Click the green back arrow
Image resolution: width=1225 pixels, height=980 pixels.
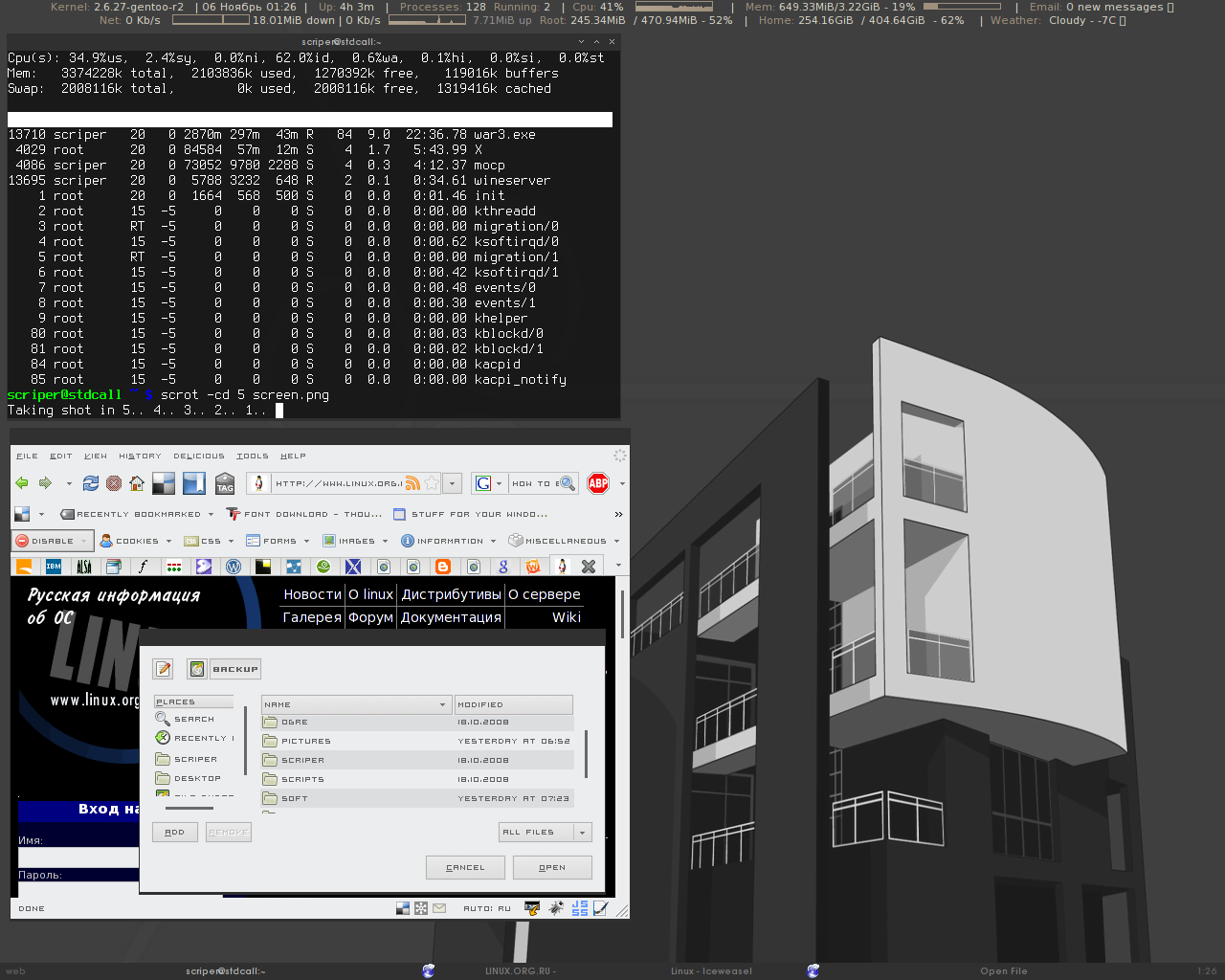click(22, 483)
